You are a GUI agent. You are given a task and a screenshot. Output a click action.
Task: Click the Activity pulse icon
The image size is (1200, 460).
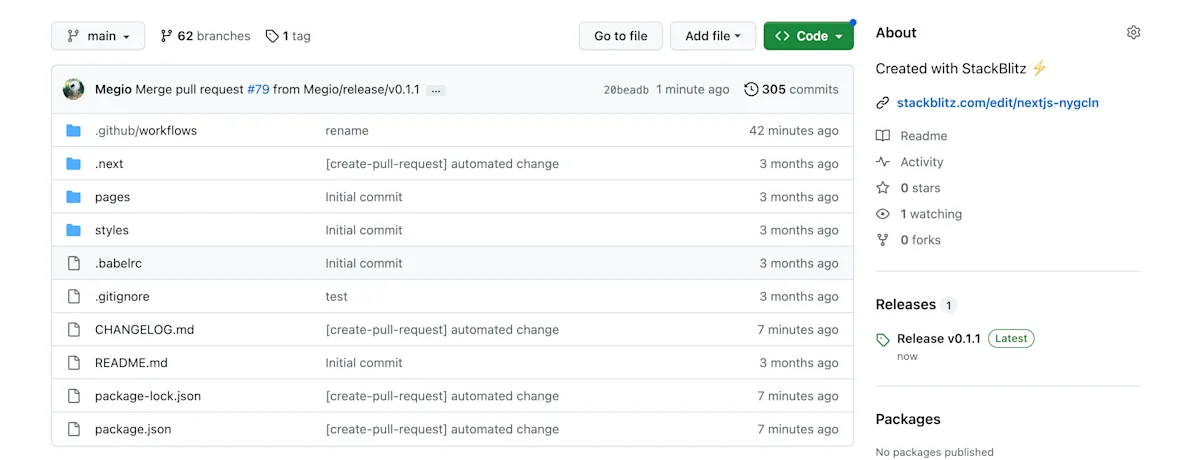tap(882, 162)
